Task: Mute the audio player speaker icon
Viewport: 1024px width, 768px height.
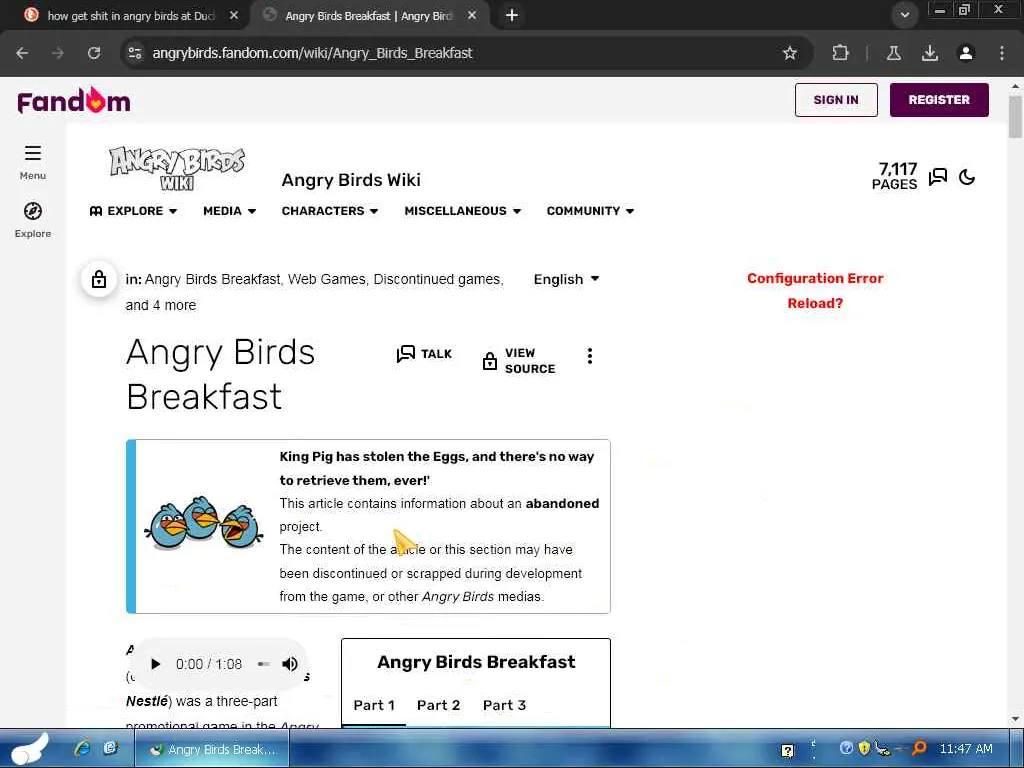Action: pyautogui.click(x=290, y=664)
